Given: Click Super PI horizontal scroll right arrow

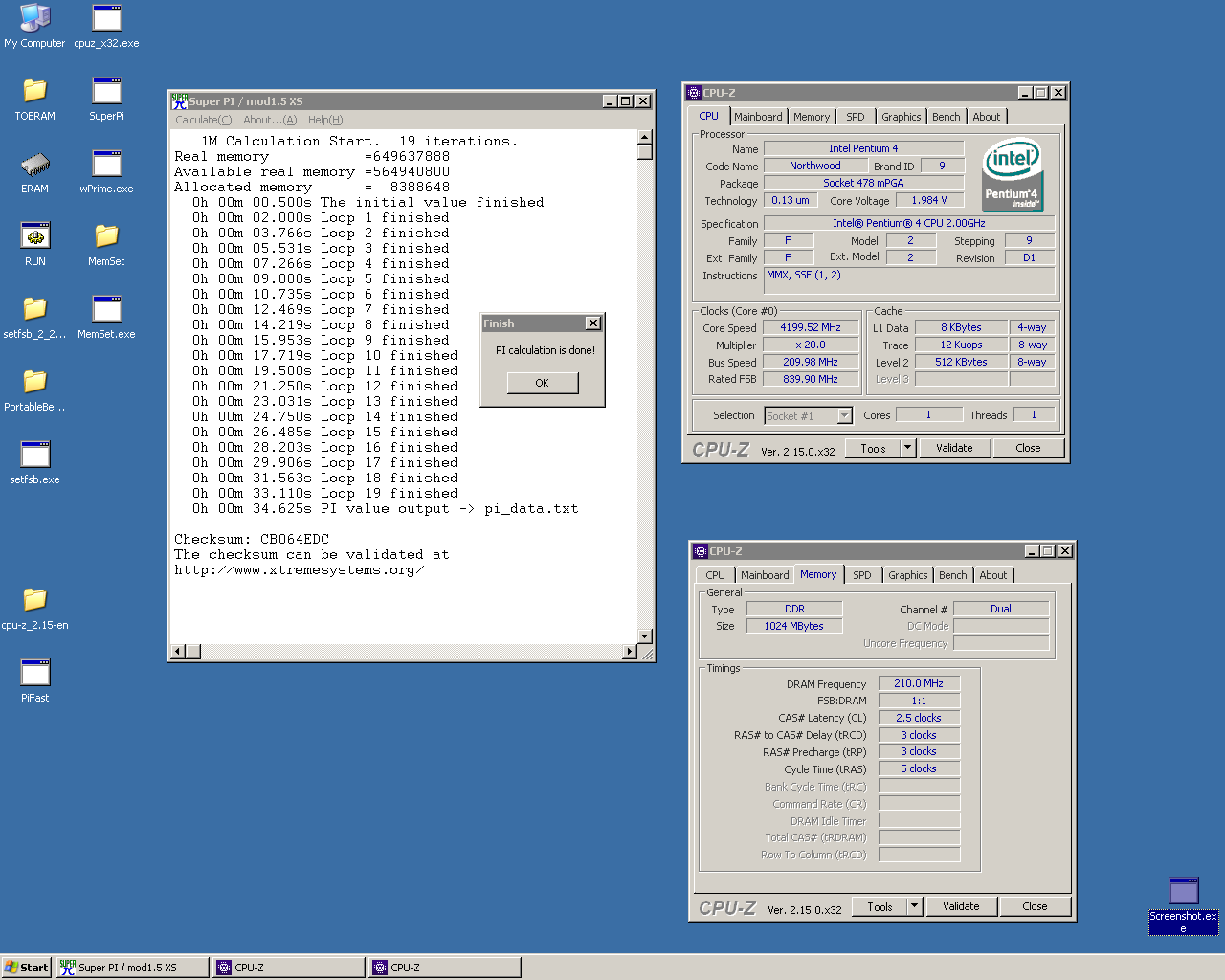Looking at the screenshot, I should coord(630,652).
